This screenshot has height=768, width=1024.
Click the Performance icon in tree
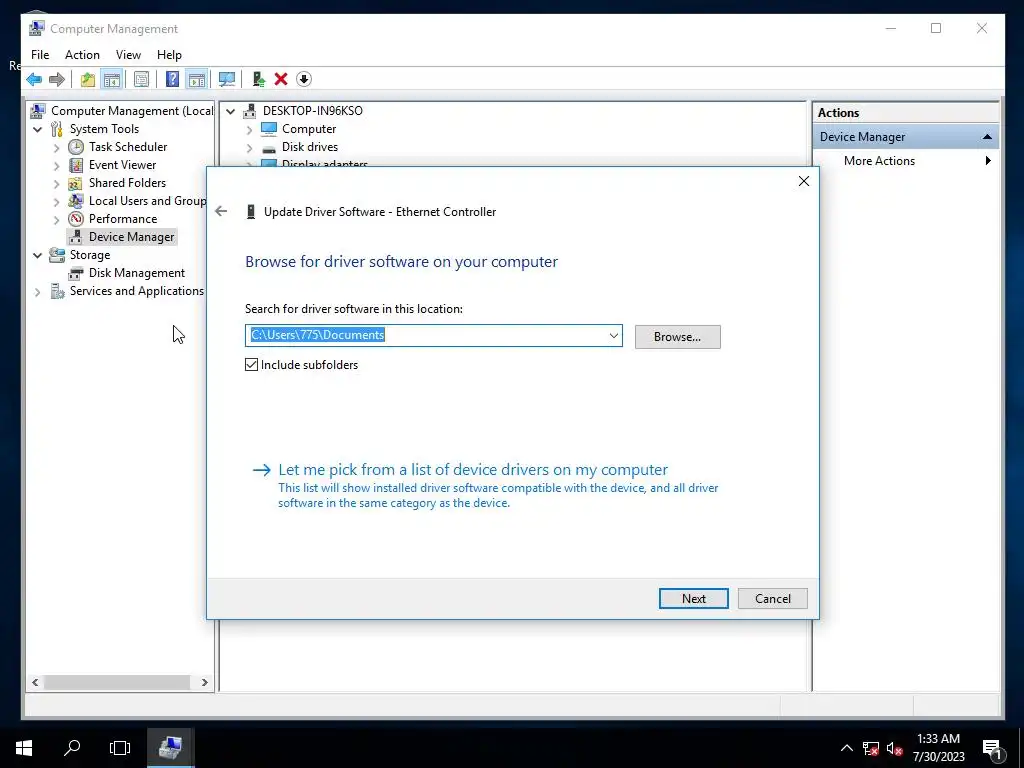pyautogui.click(x=76, y=219)
